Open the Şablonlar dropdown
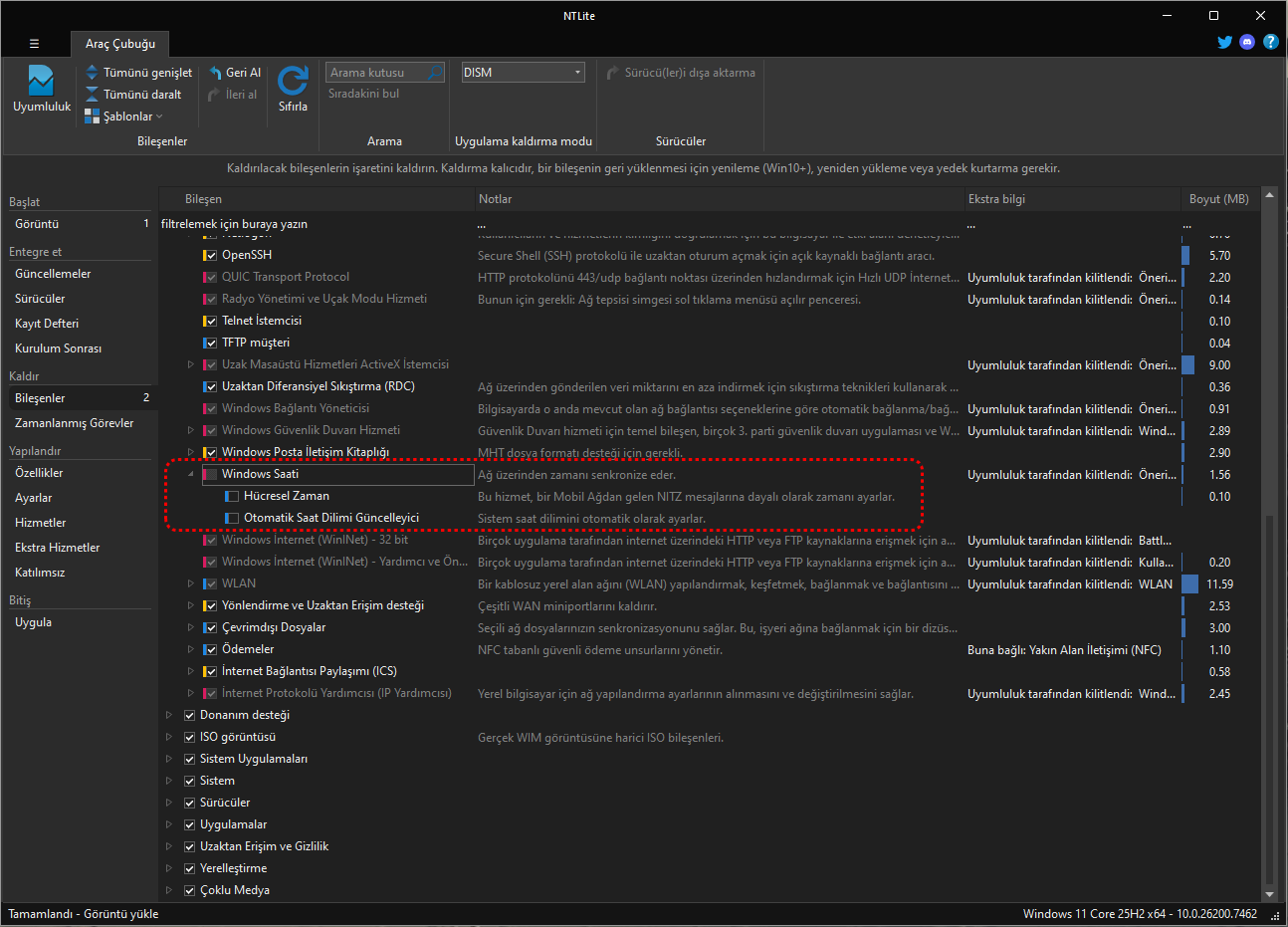Image resolution: width=1288 pixels, height=927 pixels. point(122,116)
